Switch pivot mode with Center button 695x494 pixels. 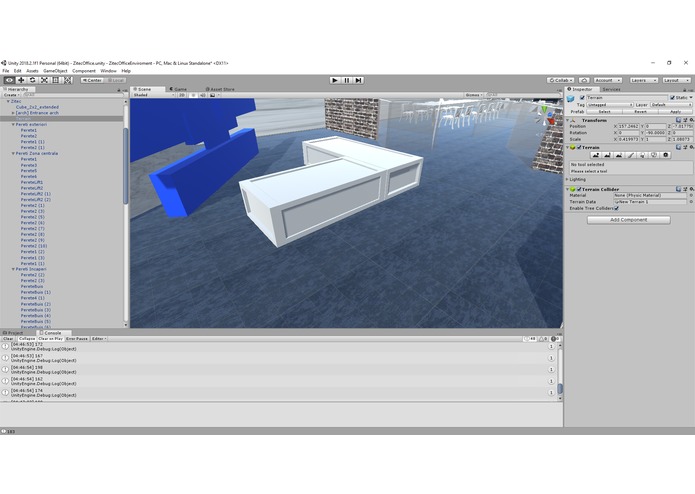pos(92,80)
